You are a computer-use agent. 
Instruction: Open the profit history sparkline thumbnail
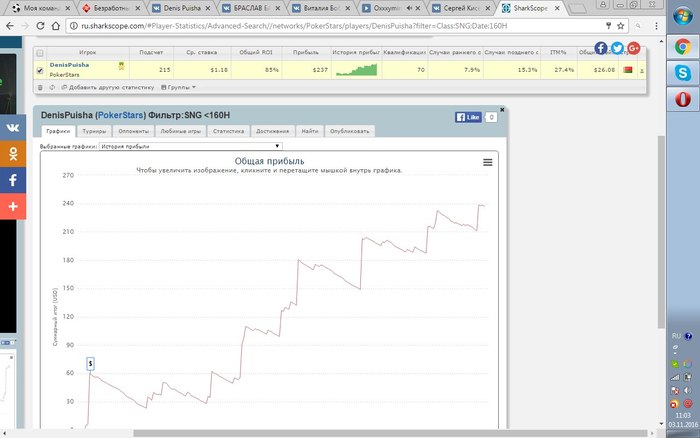(x=356, y=70)
